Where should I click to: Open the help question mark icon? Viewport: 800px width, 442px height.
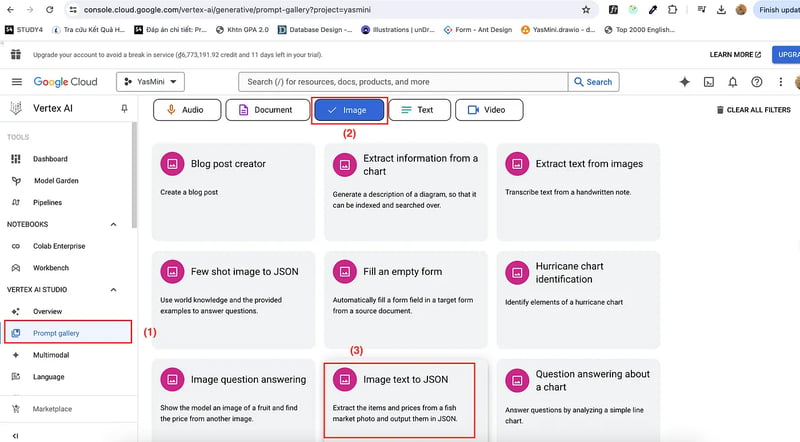[757, 82]
